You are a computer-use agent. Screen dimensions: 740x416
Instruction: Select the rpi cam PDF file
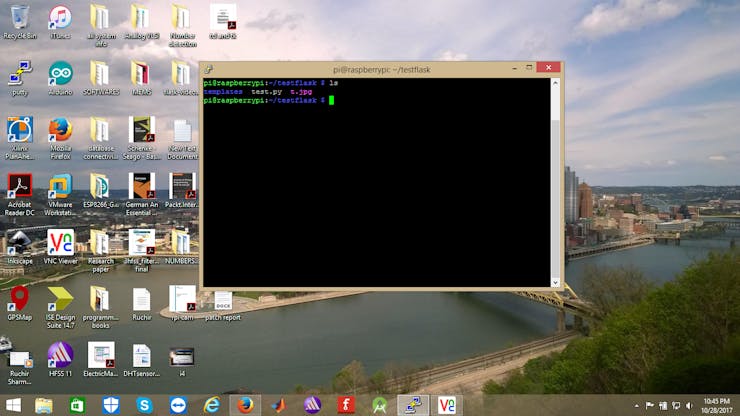(x=182, y=303)
